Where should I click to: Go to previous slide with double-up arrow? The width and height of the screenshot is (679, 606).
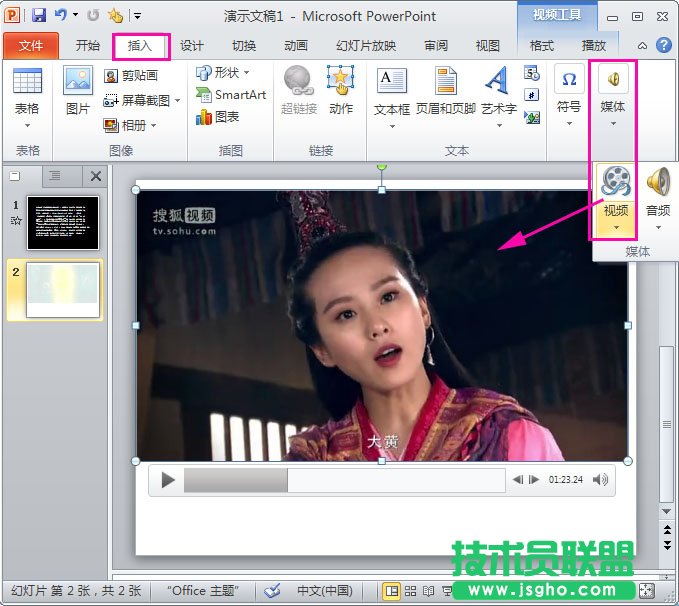tap(667, 529)
